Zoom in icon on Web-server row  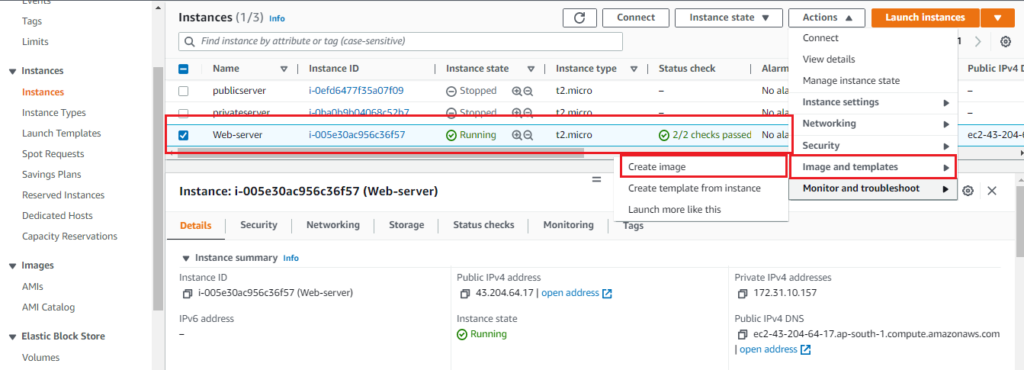pos(517,135)
